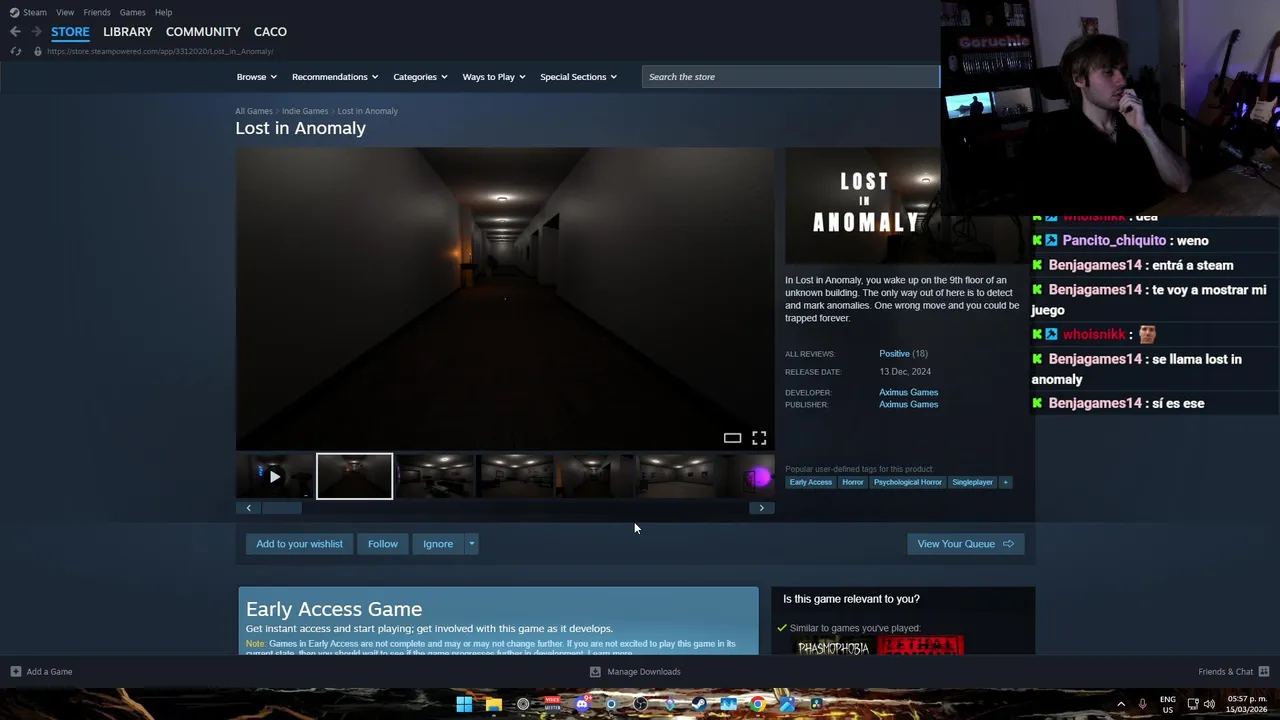Open the CACO profile tab
The height and width of the screenshot is (720, 1280).
[270, 32]
